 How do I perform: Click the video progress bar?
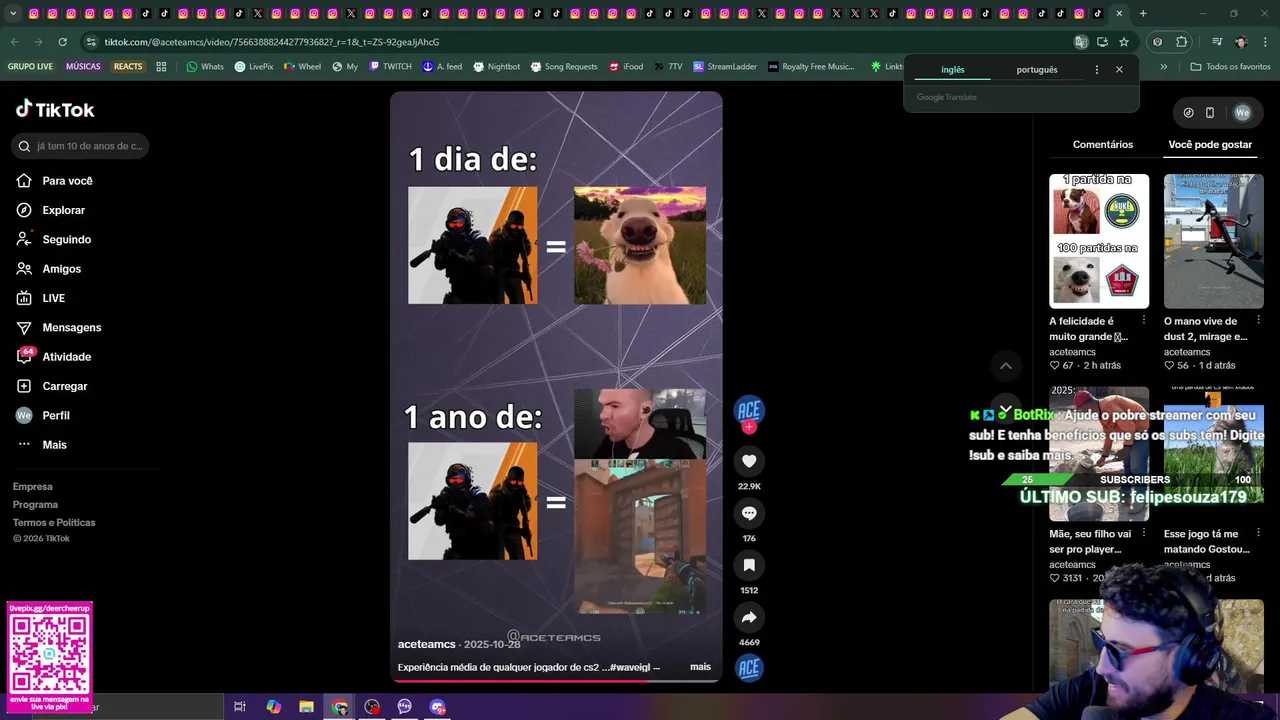(556, 681)
